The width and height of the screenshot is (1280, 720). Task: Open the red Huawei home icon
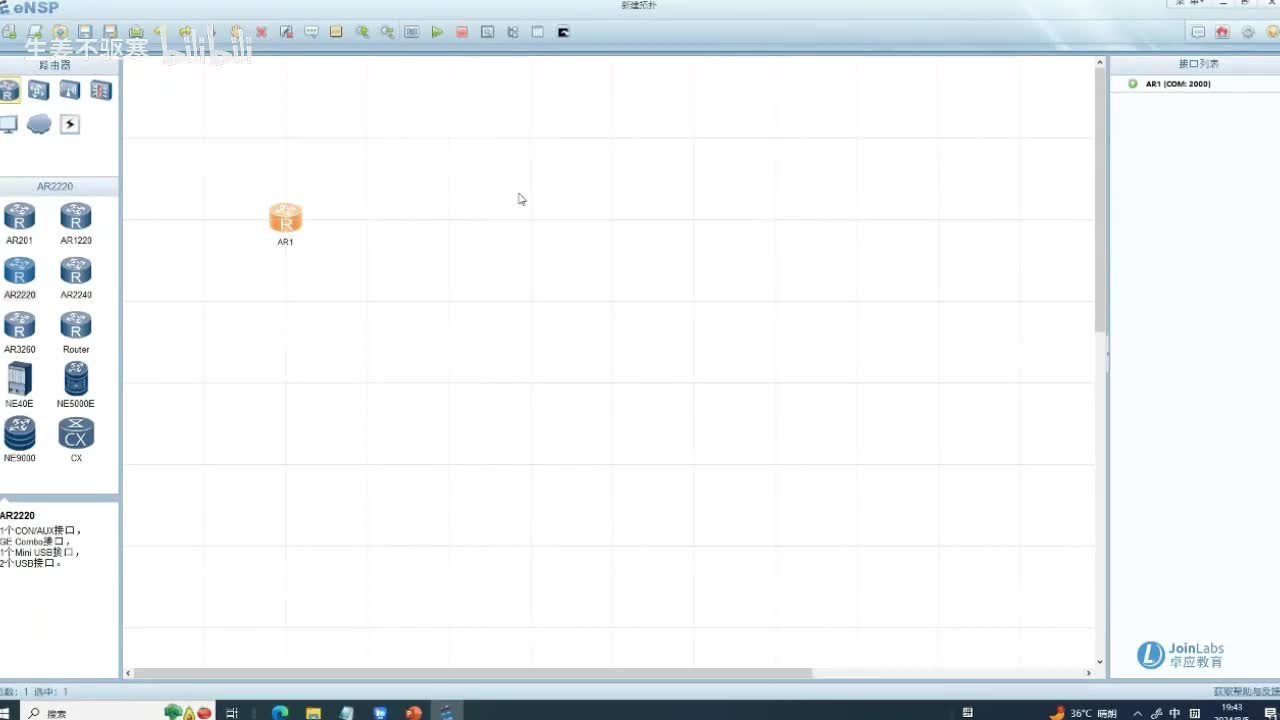pyautogui.click(x=1222, y=32)
